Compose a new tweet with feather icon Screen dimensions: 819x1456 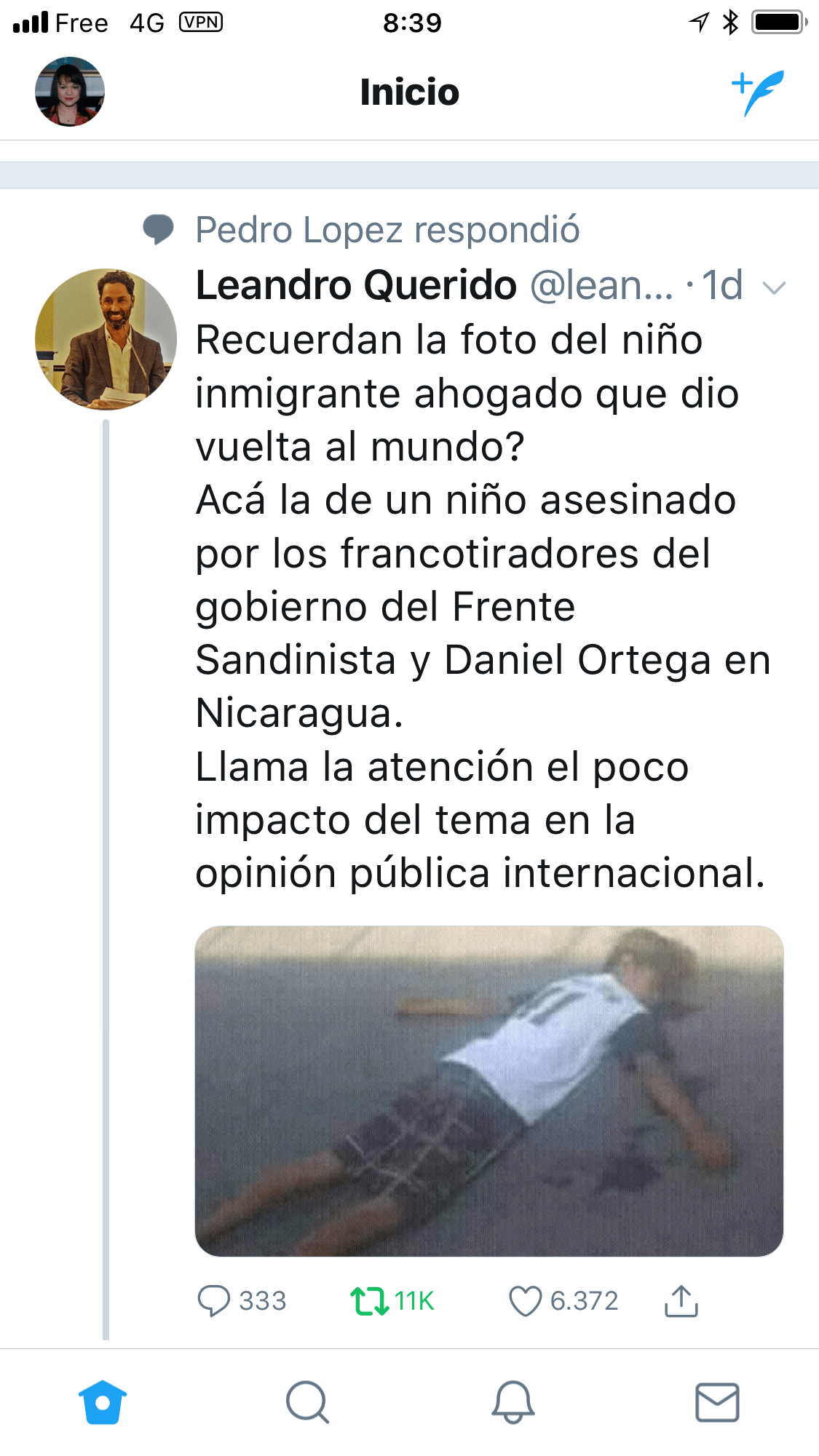pos(758,92)
